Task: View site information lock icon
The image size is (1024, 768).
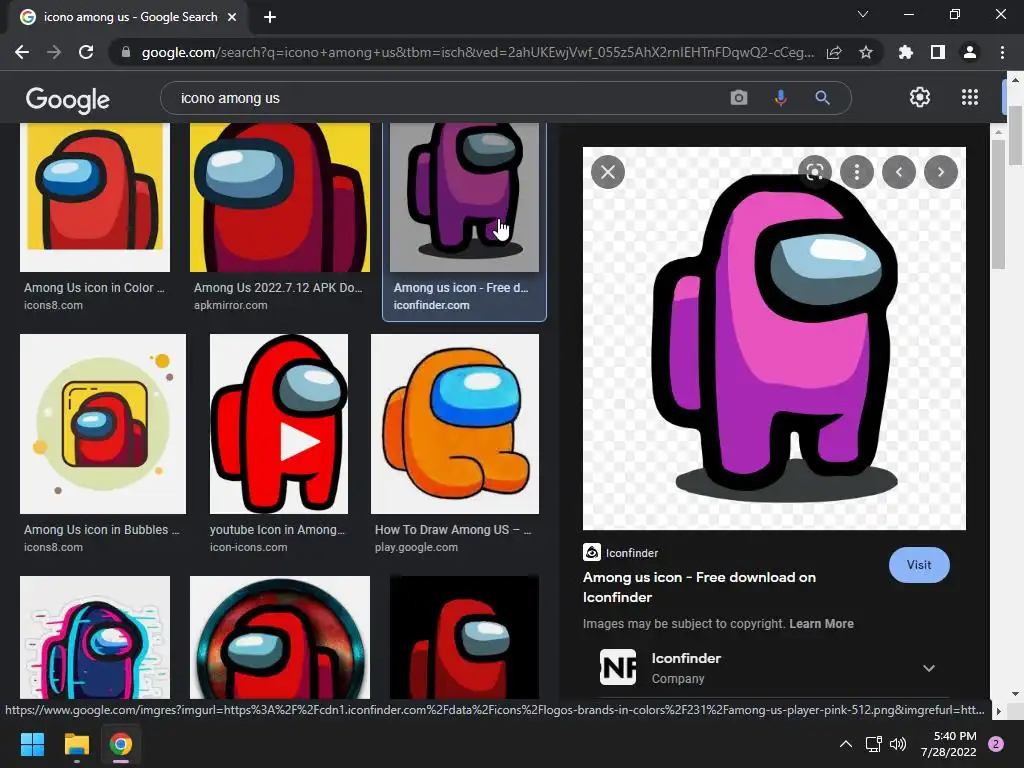Action: (x=126, y=52)
